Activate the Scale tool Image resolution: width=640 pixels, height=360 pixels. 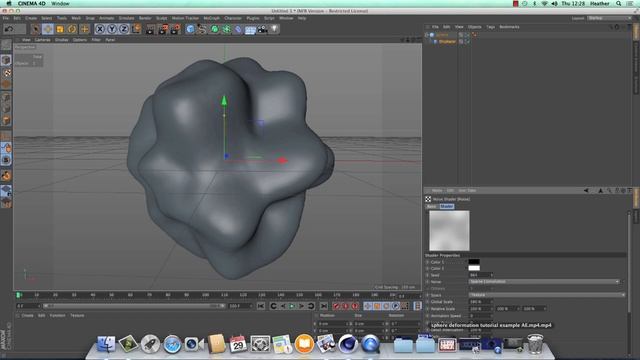pos(60,29)
